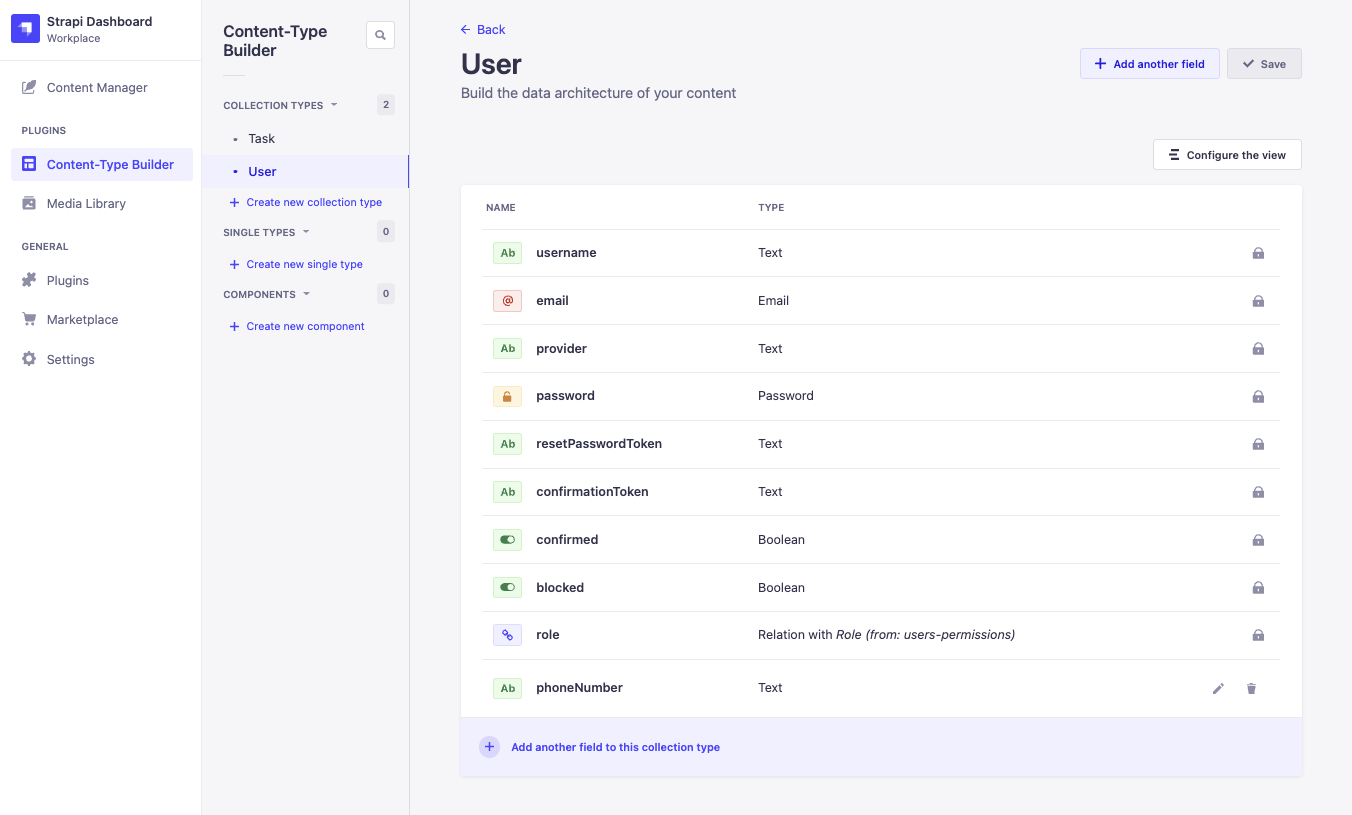This screenshot has height=815, width=1352.
Task: Click the collection types count badge 2
Action: coord(386,105)
